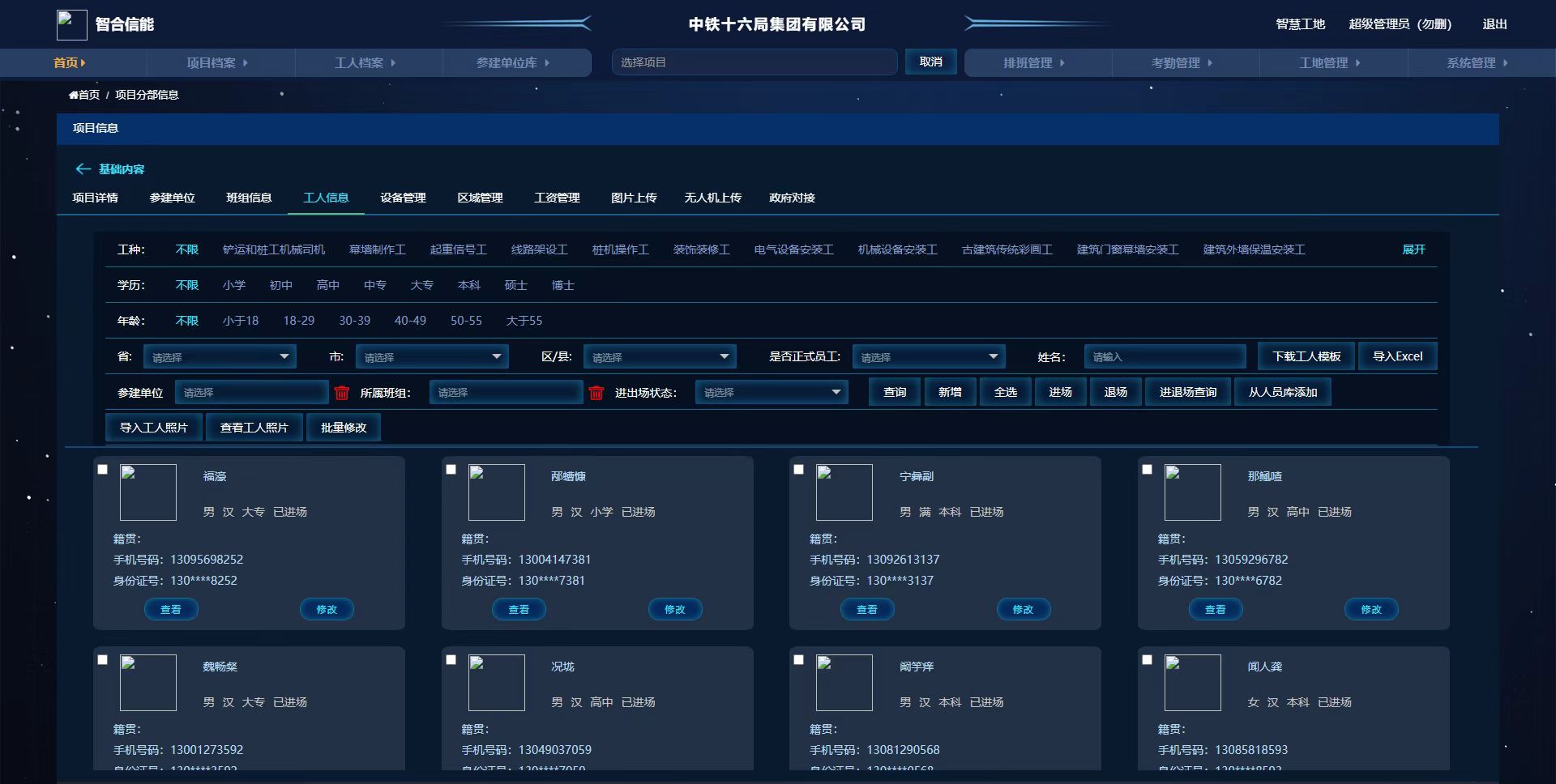The height and width of the screenshot is (784, 1556).
Task: Filter 学历 by 本科
Action: (469, 285)
